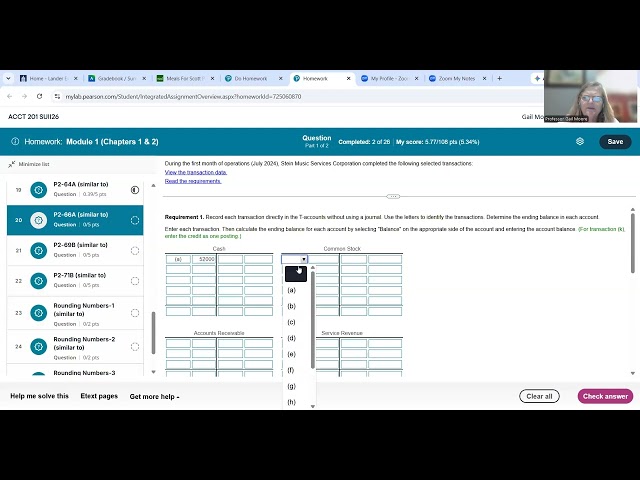Open the question settings gear icon
Image resolution: width=640 pixels, height=480 pixels.
[580, 142]
